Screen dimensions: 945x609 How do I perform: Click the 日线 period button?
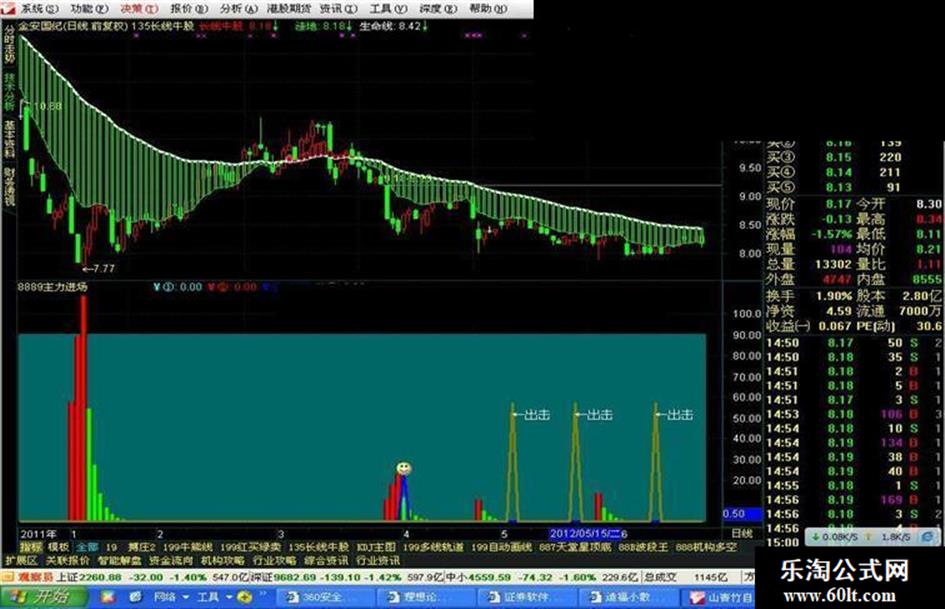[x=742, y=534]
